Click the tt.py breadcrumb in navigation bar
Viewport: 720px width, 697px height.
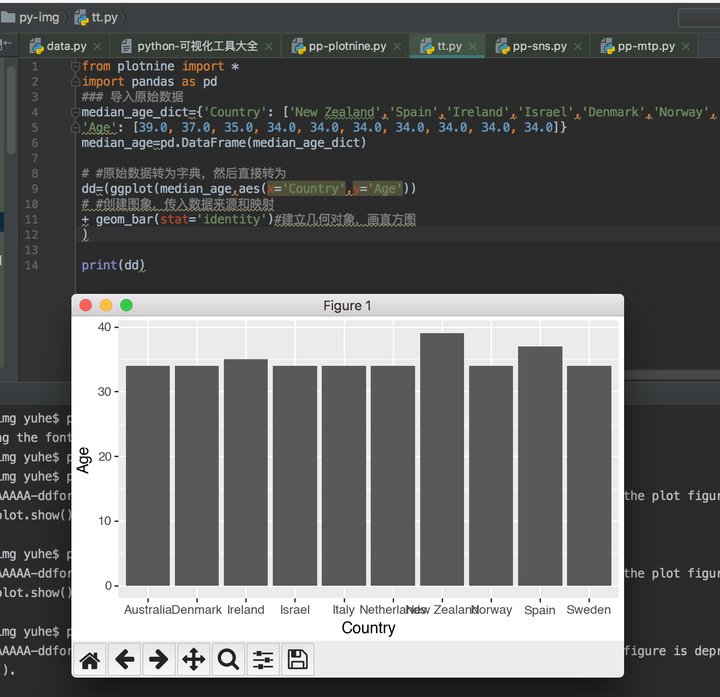point(103,17)
